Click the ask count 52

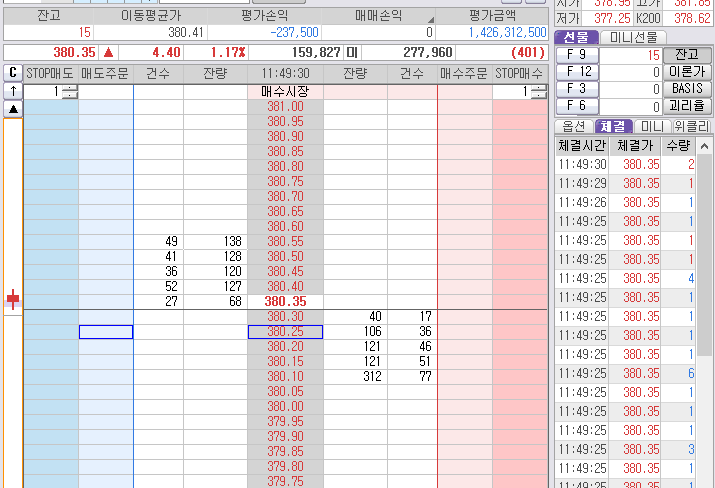click(171, 286)
